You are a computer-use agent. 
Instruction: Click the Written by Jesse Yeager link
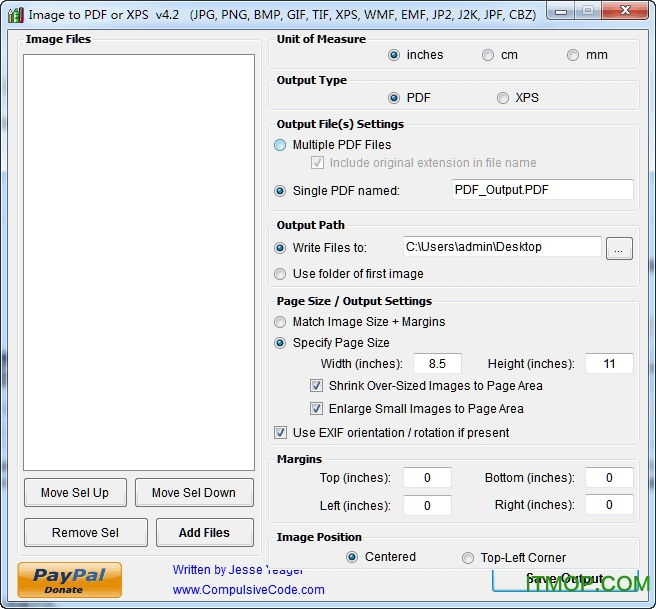point(238,570)
